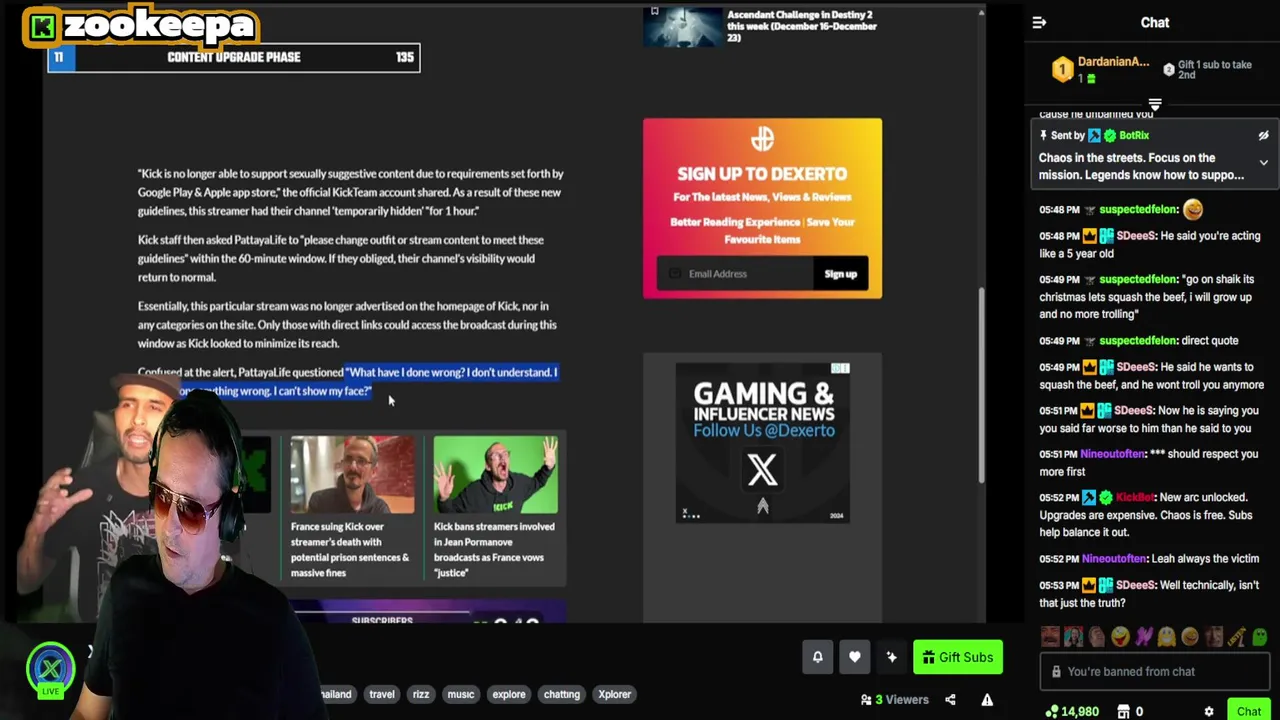The width and height of the screenshot is (1280, 720).
Task: Click the Dexerto Email Address field
Action: coord(738,273)
